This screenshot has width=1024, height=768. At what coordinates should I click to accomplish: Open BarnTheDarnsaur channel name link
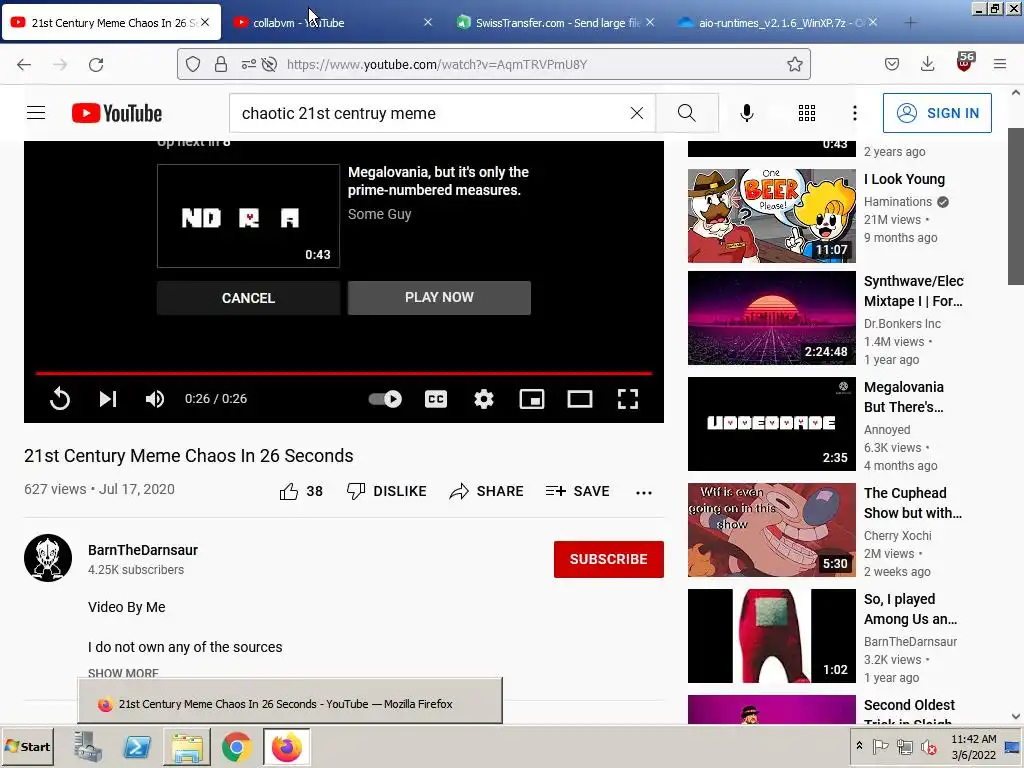[x=143, y=550]
